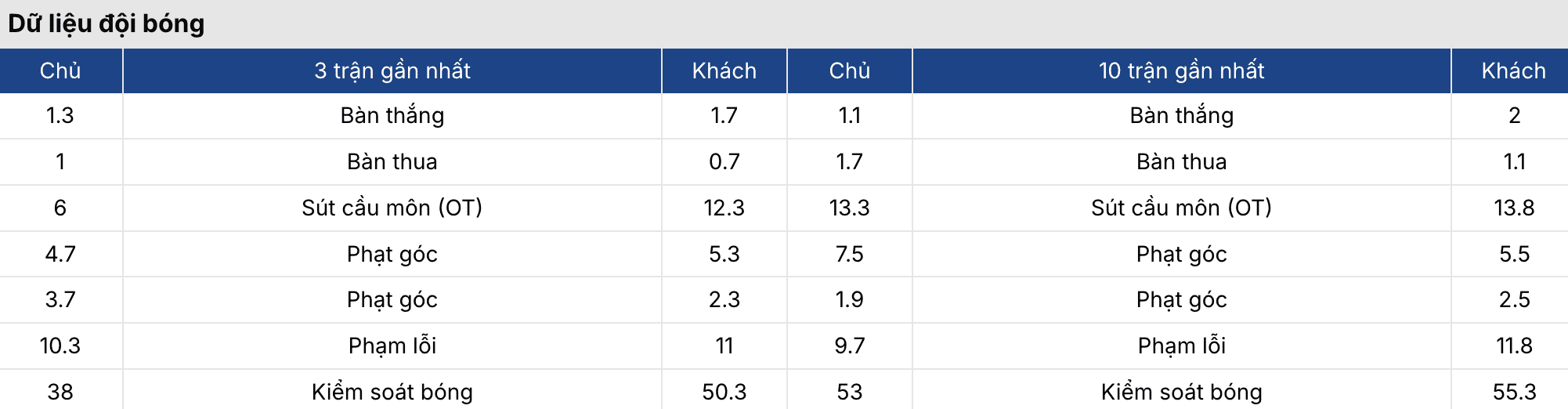Image resolution: width=1568 pixels, height=409 pixels.
Task: Select "Kiểm soát bóng" in the 10-match section
Action: coord(1181,392)
